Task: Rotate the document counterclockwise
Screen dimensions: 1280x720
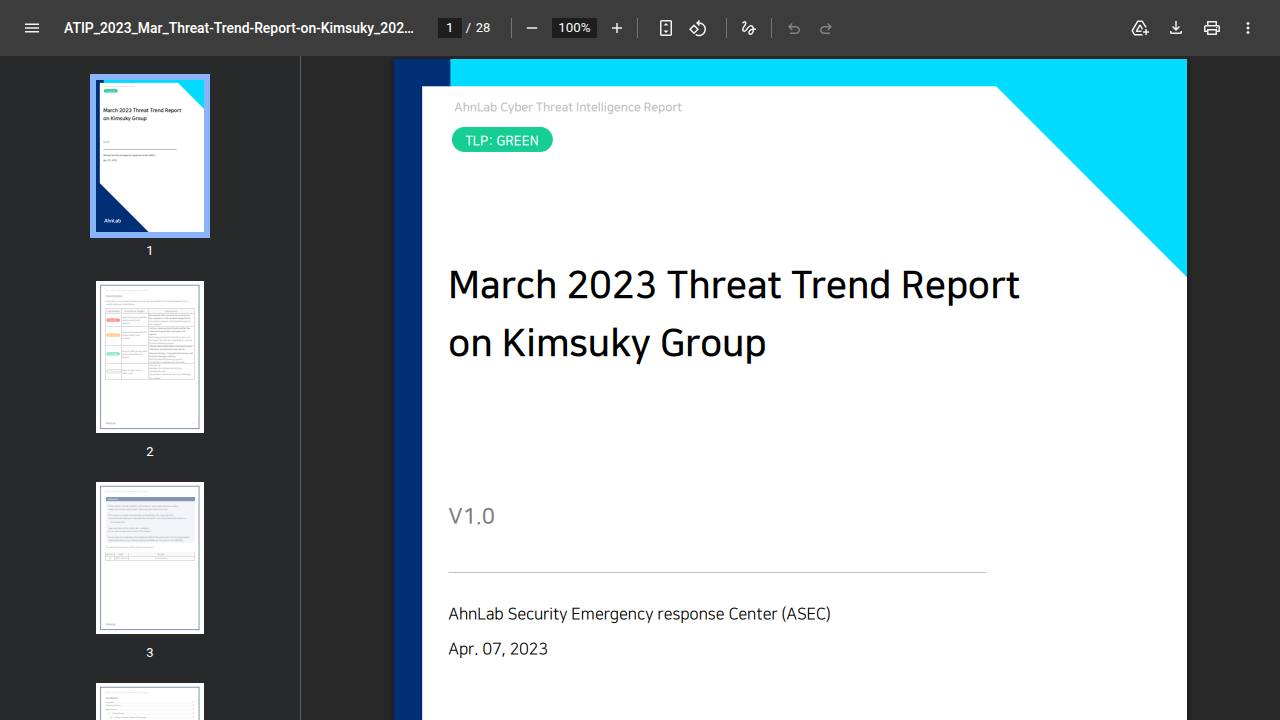Action: click(x=698, y=28)
